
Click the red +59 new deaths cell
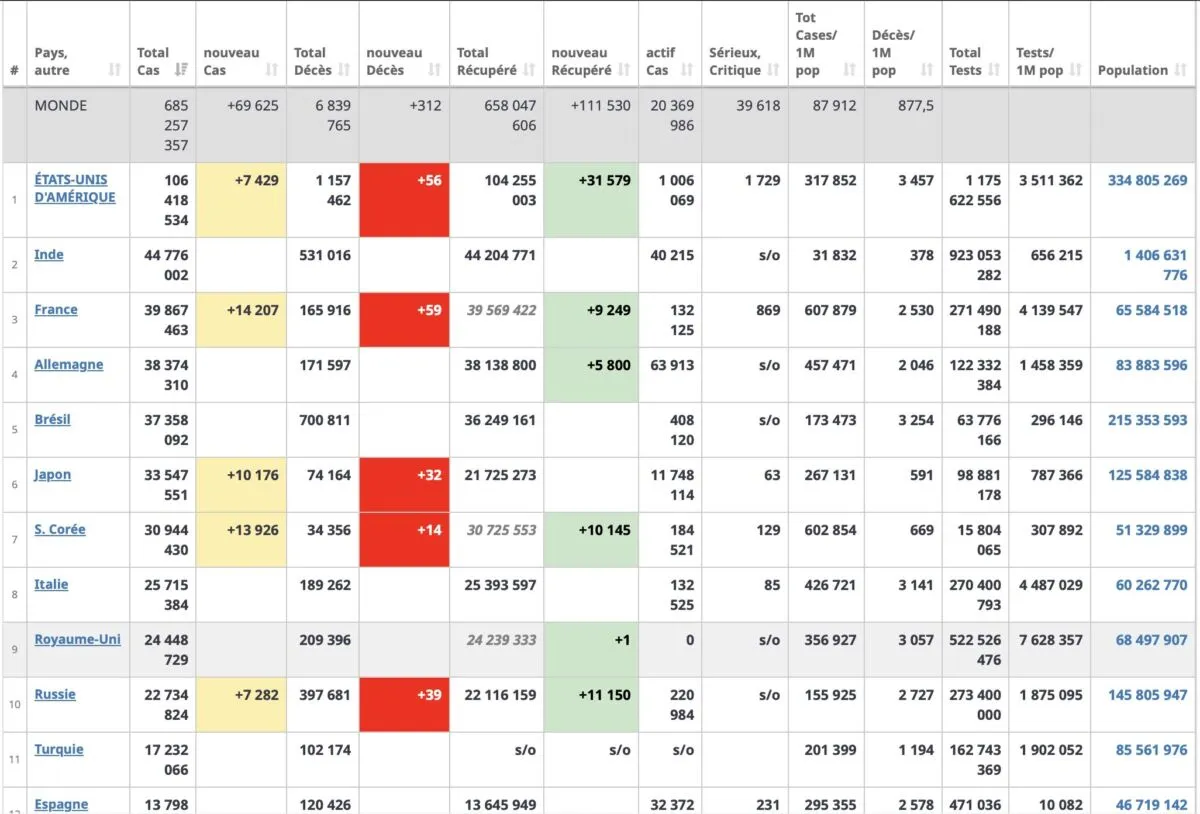[x=404, y=320]
